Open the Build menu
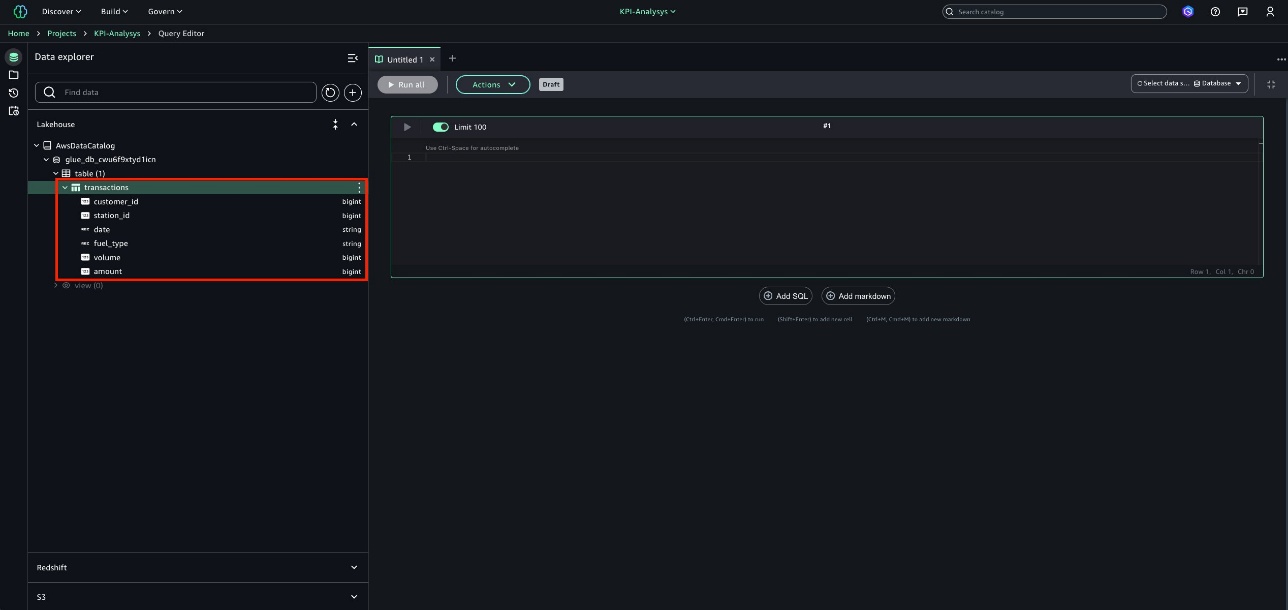Screen dimensions: 1288x610 point(115,11)
